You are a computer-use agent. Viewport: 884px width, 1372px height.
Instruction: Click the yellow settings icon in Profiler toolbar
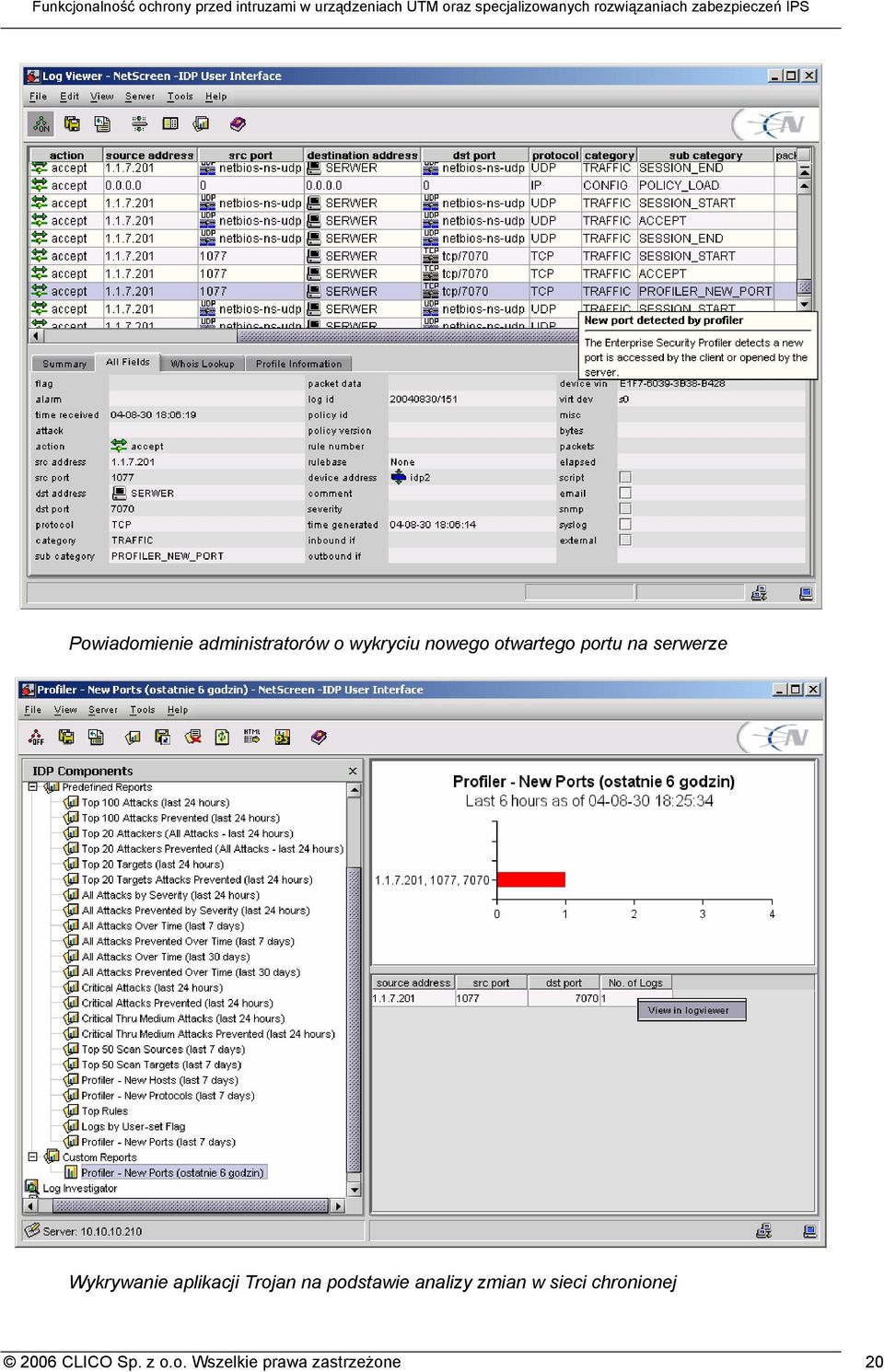coord(283,737)
